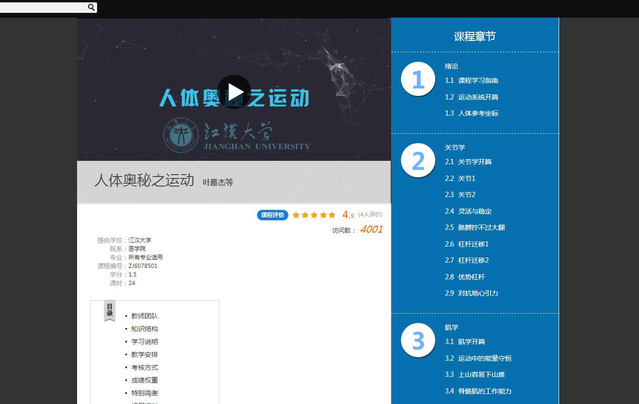Open lesson 3.2 运动中的能量守恒

478,358
